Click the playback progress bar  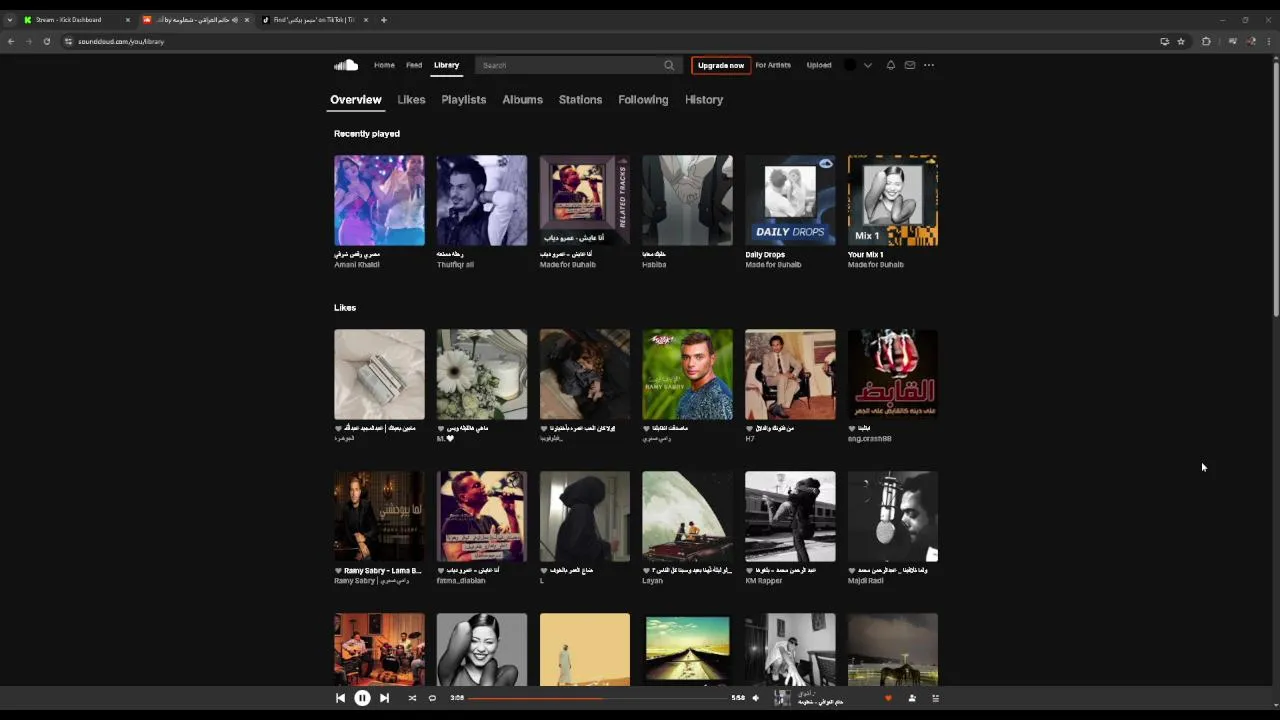pyautogui.click(x=597, y=698)
